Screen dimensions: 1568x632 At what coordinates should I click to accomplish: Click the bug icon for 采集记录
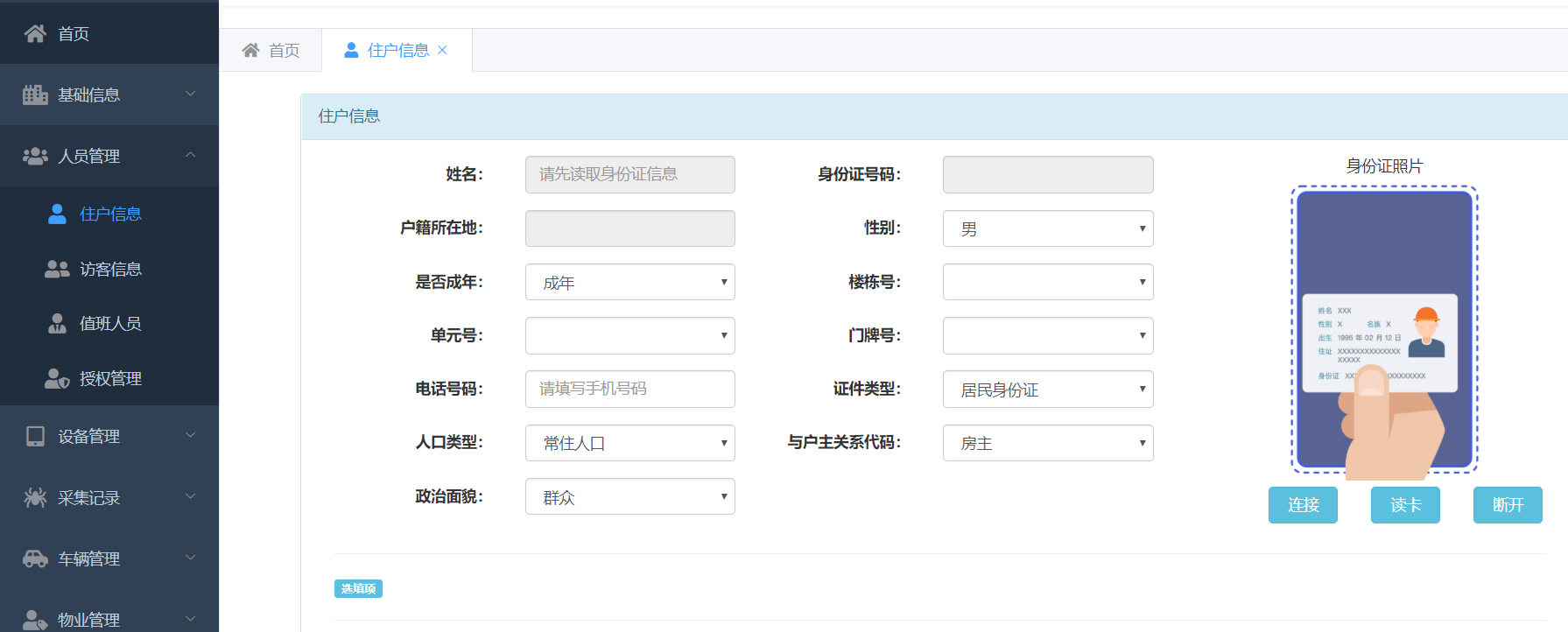pos(35,497)
